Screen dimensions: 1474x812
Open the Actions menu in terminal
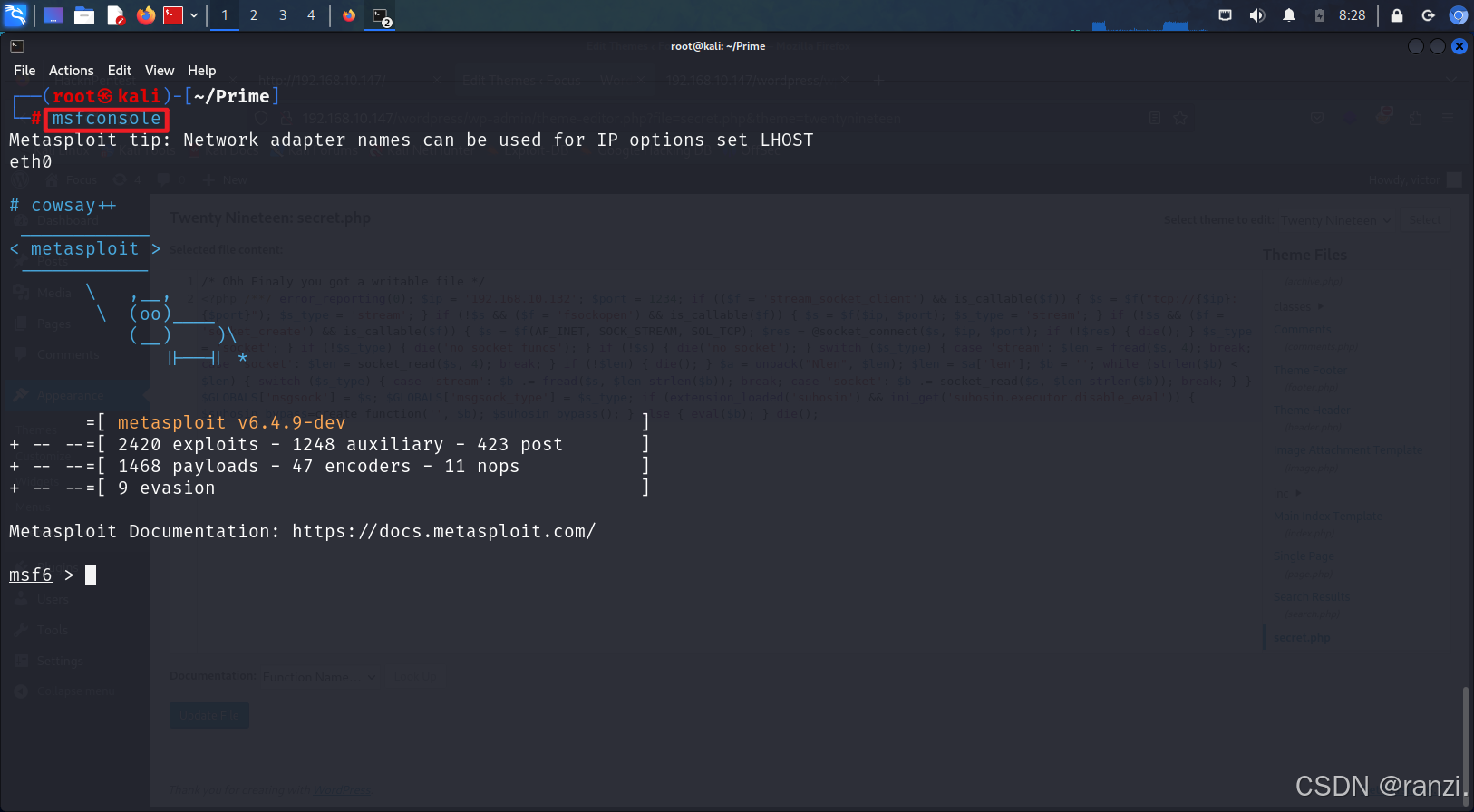click(72, 71)
